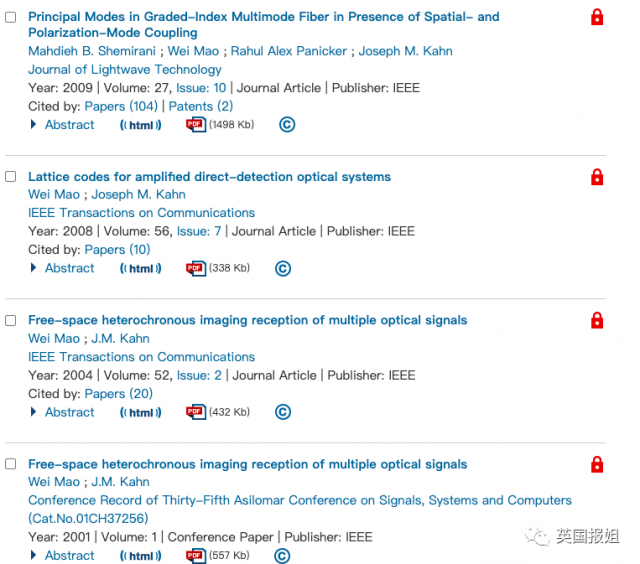Screen dimensions: 640x564
Task: Click red lock icon beside Principal Modes paper
Action: tap(597, 17)
